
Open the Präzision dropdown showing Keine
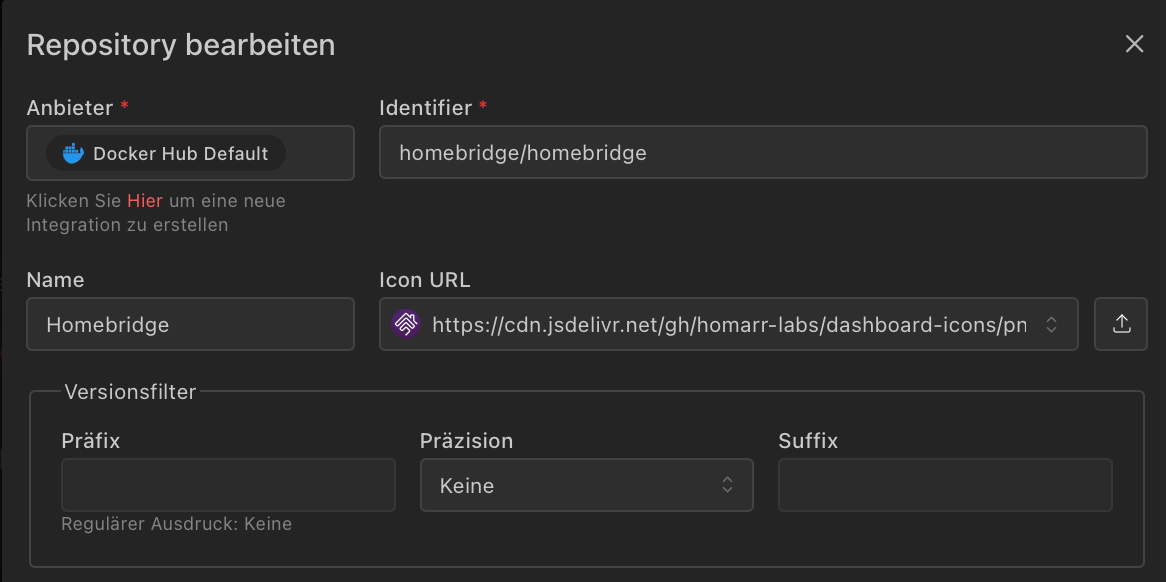tap(586, 486)
